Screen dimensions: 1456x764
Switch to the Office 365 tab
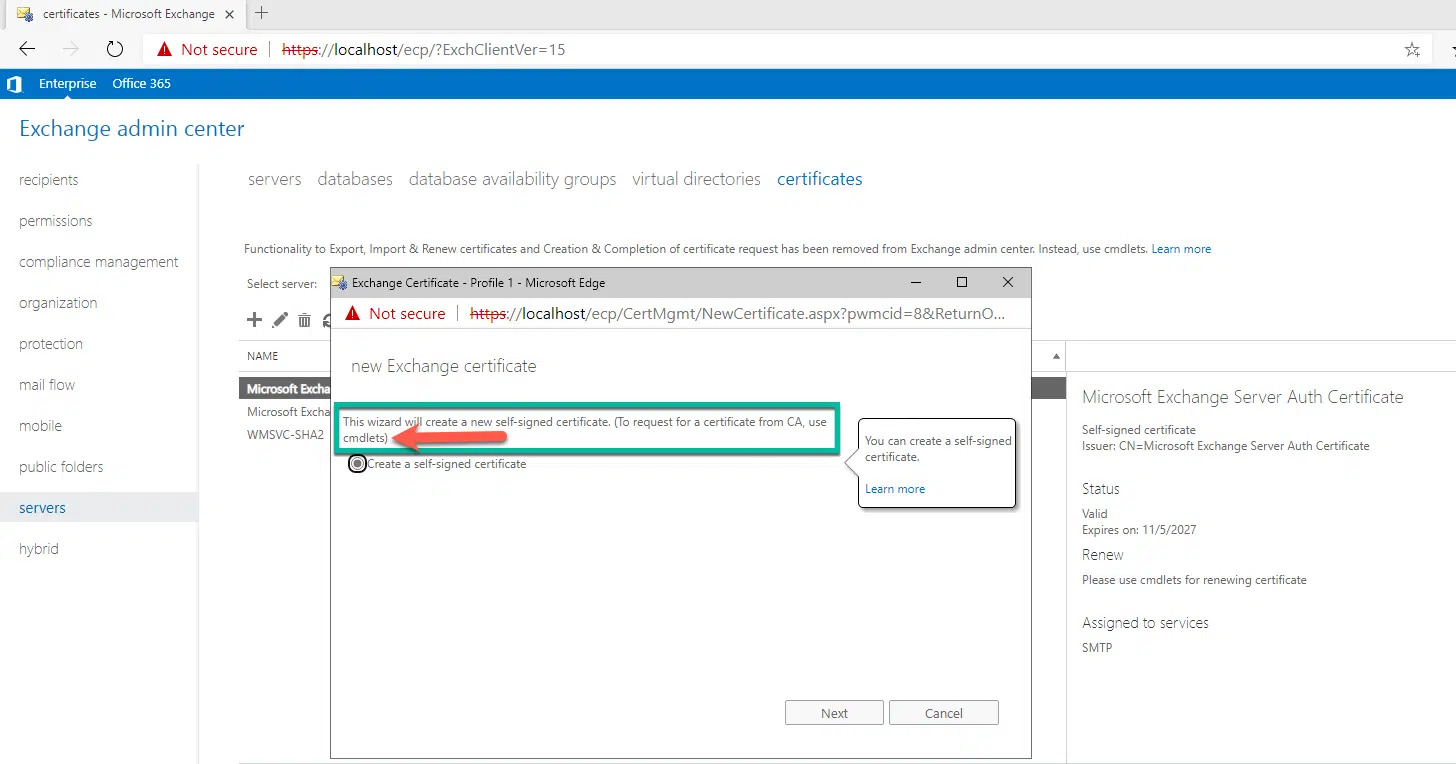pos(141,84)
